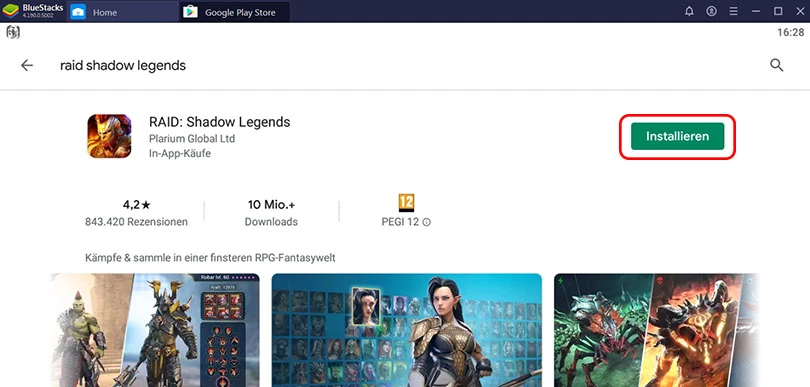Click the 843.420 Rezensionen text
Image resolution: width=810 pixels, height=387 pixels.
coord(136,222)
